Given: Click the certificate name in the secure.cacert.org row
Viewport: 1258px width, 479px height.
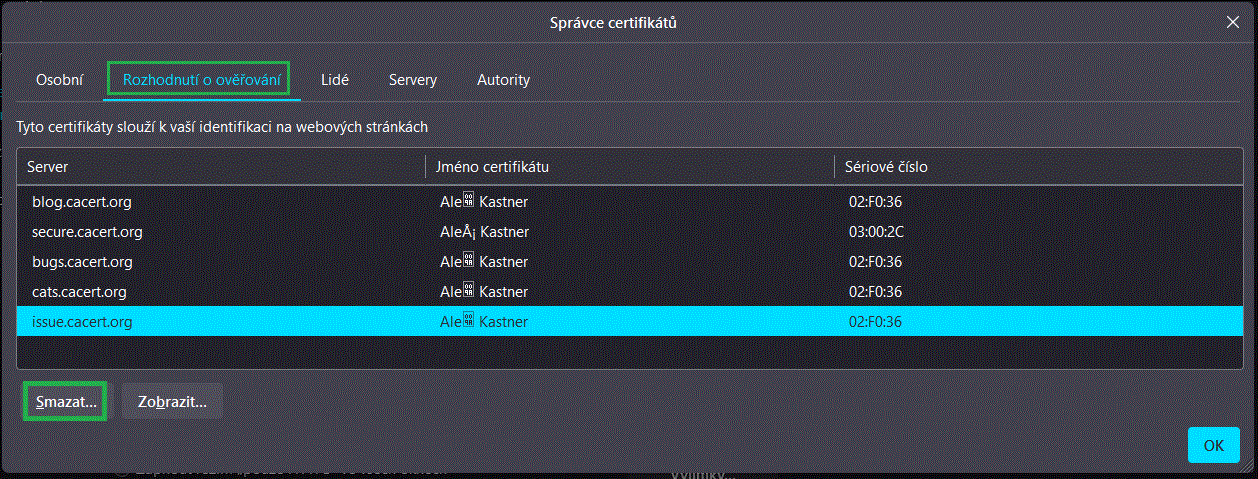Looking at the screenshot, I should tap(485, 232).
